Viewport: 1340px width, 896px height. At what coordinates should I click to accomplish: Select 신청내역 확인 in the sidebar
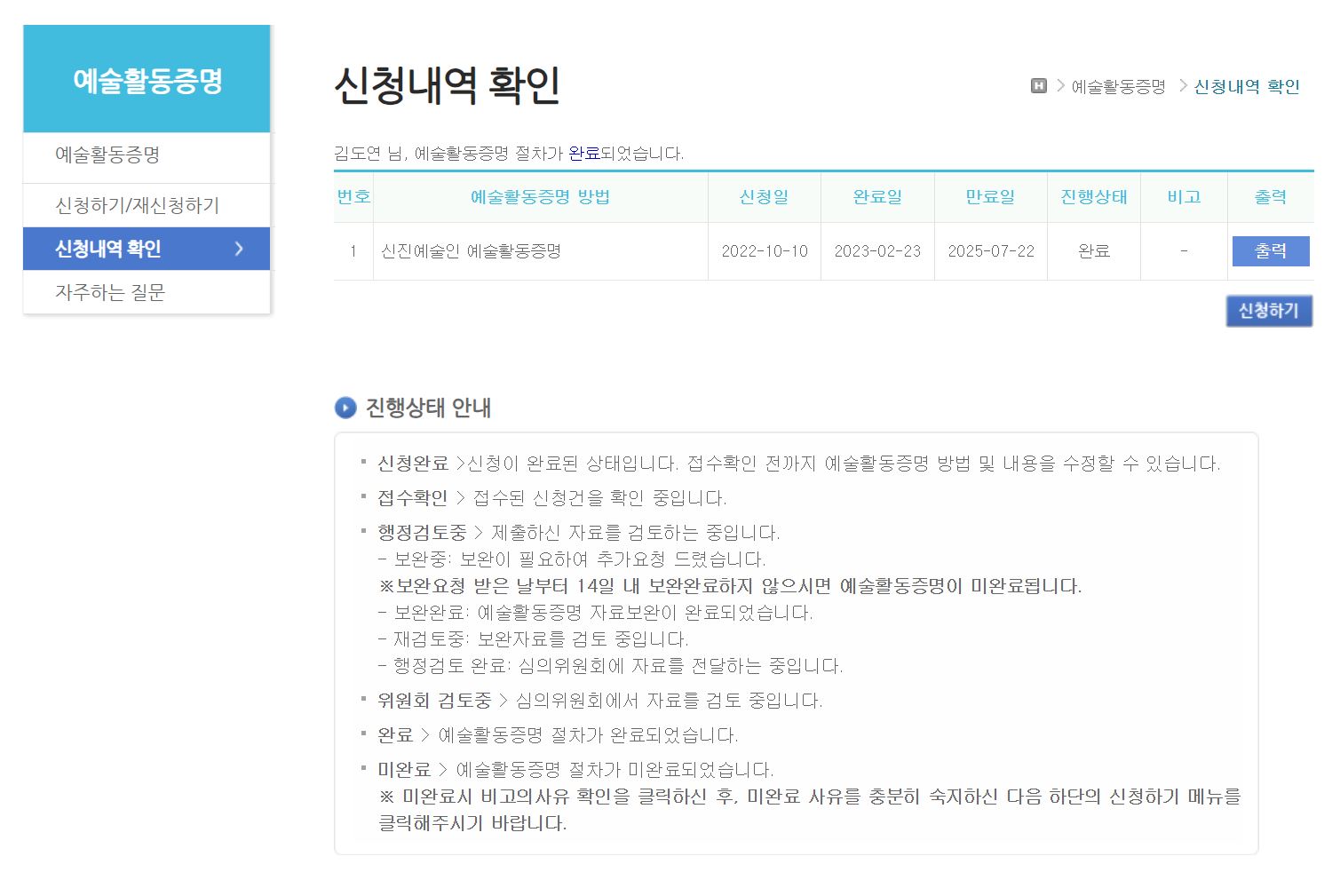(147, 249)
